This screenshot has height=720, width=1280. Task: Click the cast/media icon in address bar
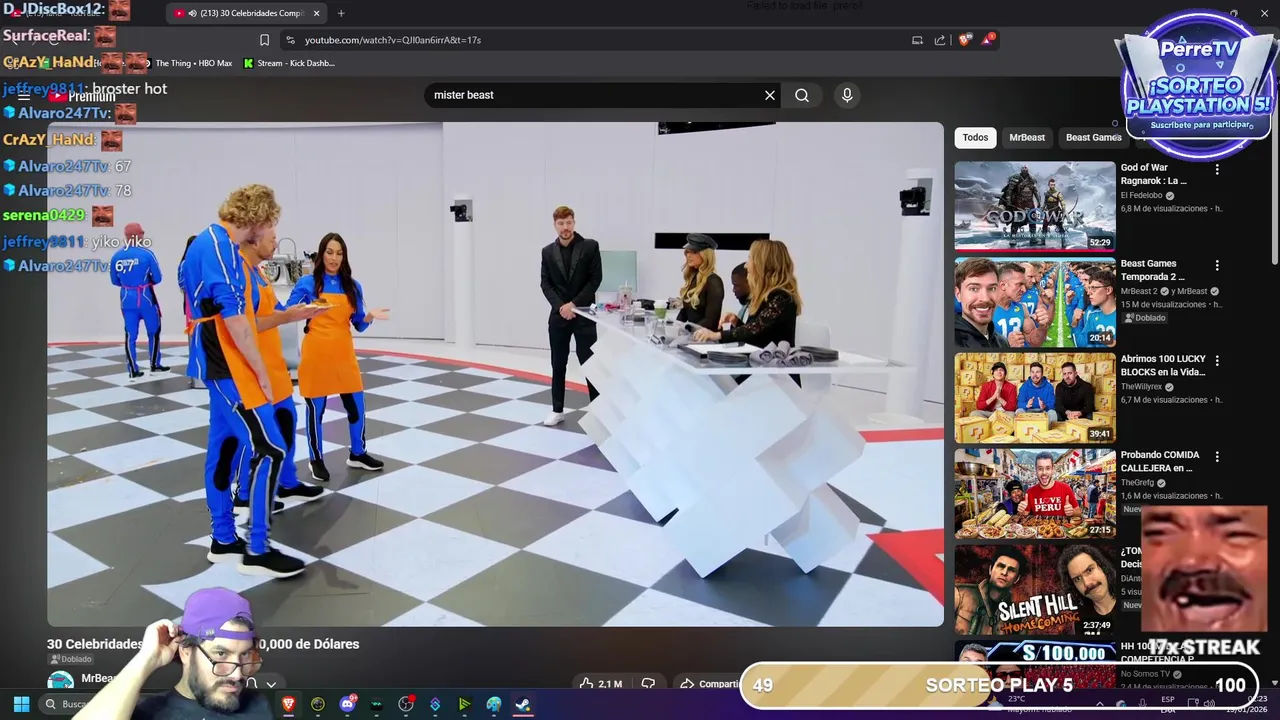click(x=917, y=40)
